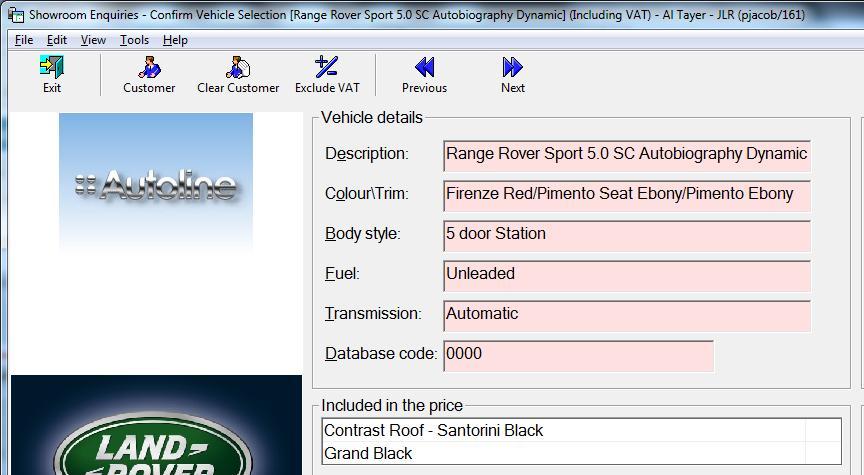864x475 pixels.
Task: Click the Colour\Trim field
Action: pos(627,196)
